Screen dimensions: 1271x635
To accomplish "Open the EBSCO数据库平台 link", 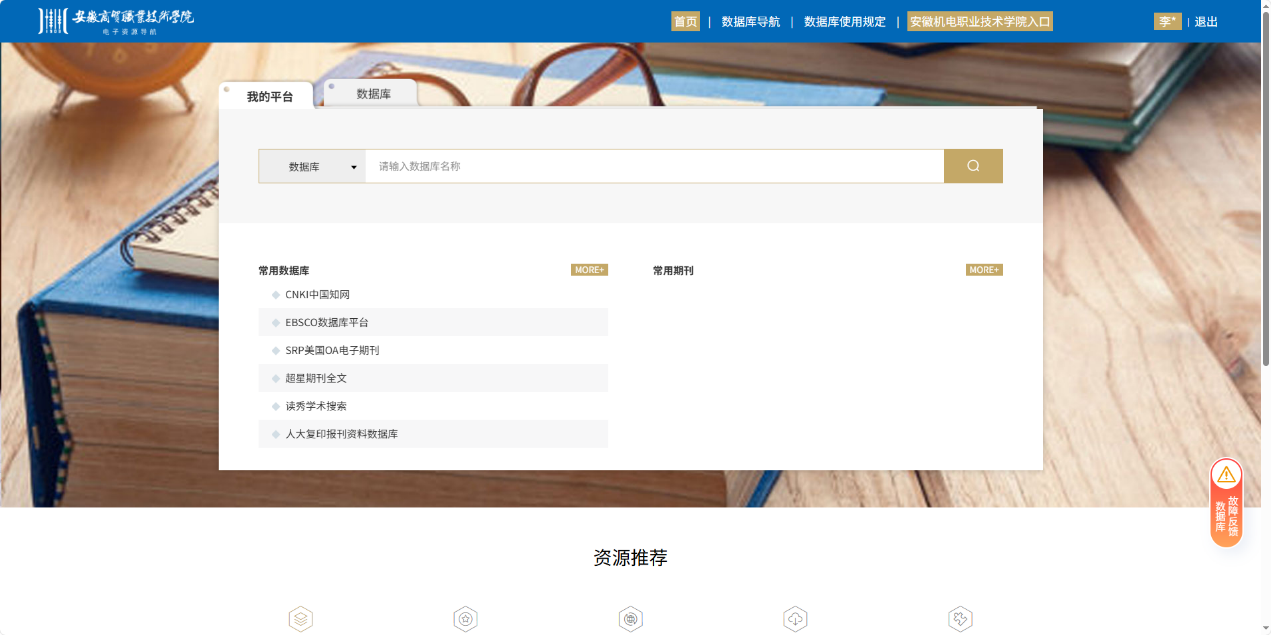I will click(x=326, y=323).
